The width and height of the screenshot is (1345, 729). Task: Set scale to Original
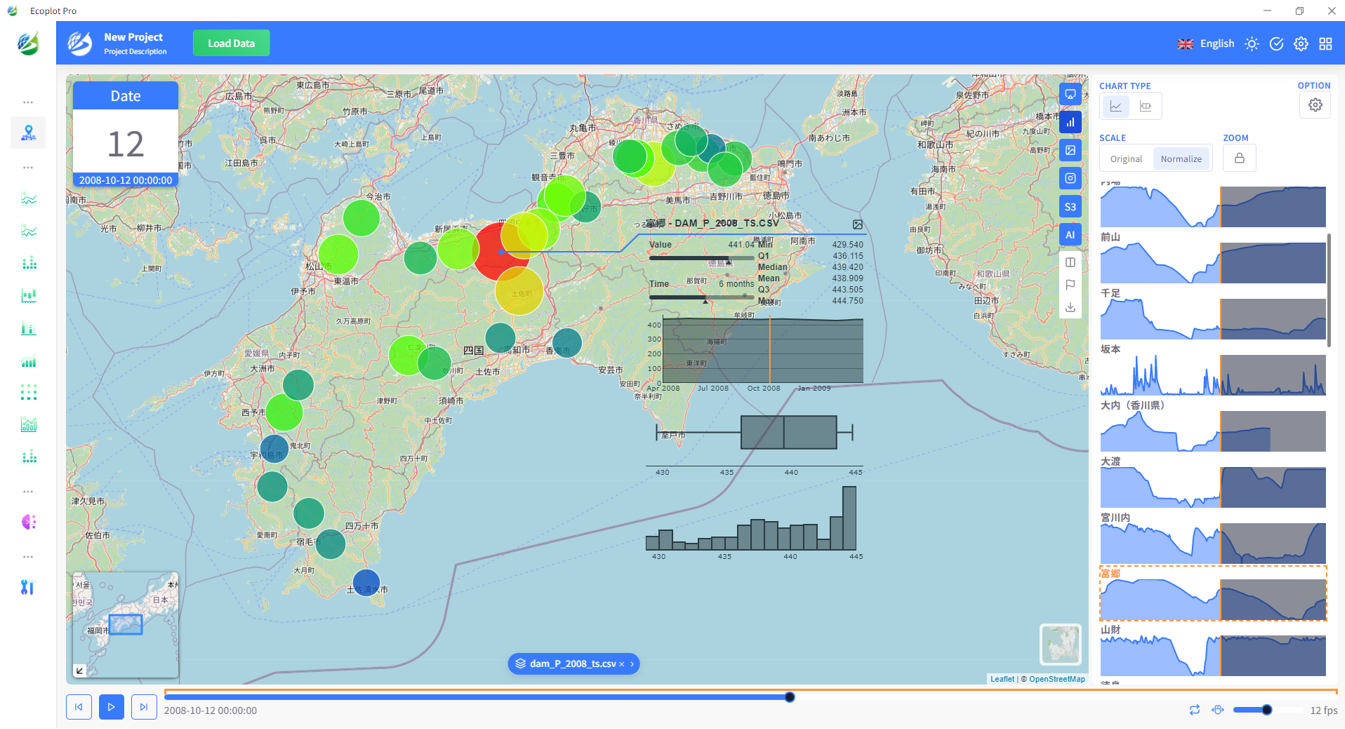tap(1126, 159)
